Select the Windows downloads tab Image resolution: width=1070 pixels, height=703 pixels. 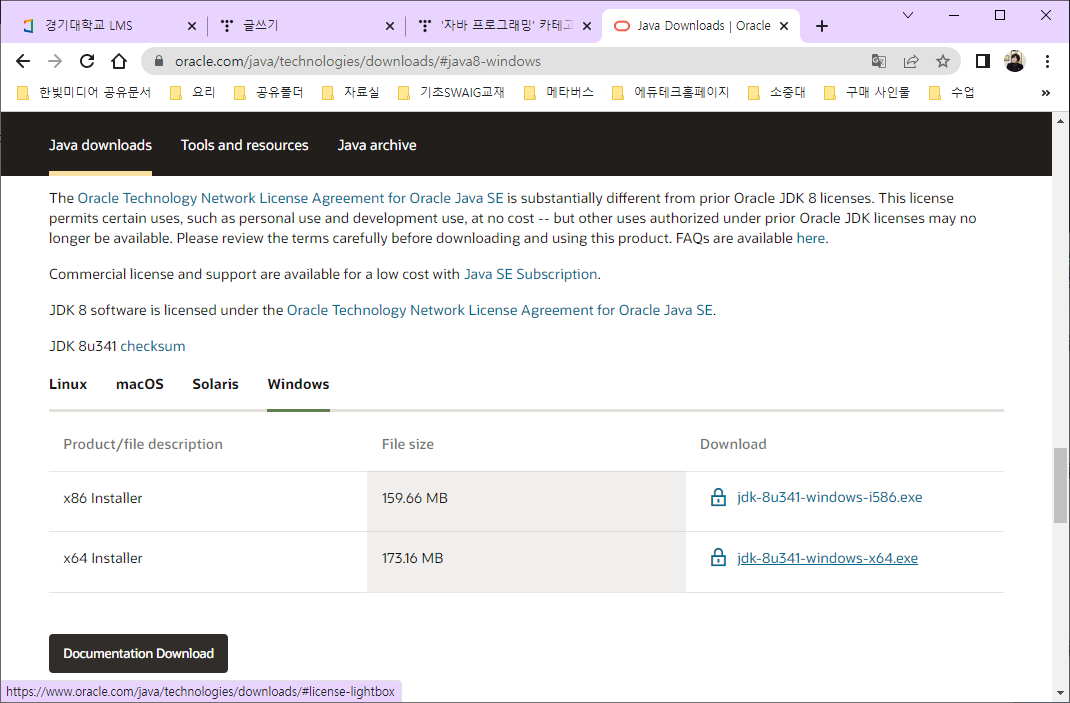click(298, 384)
